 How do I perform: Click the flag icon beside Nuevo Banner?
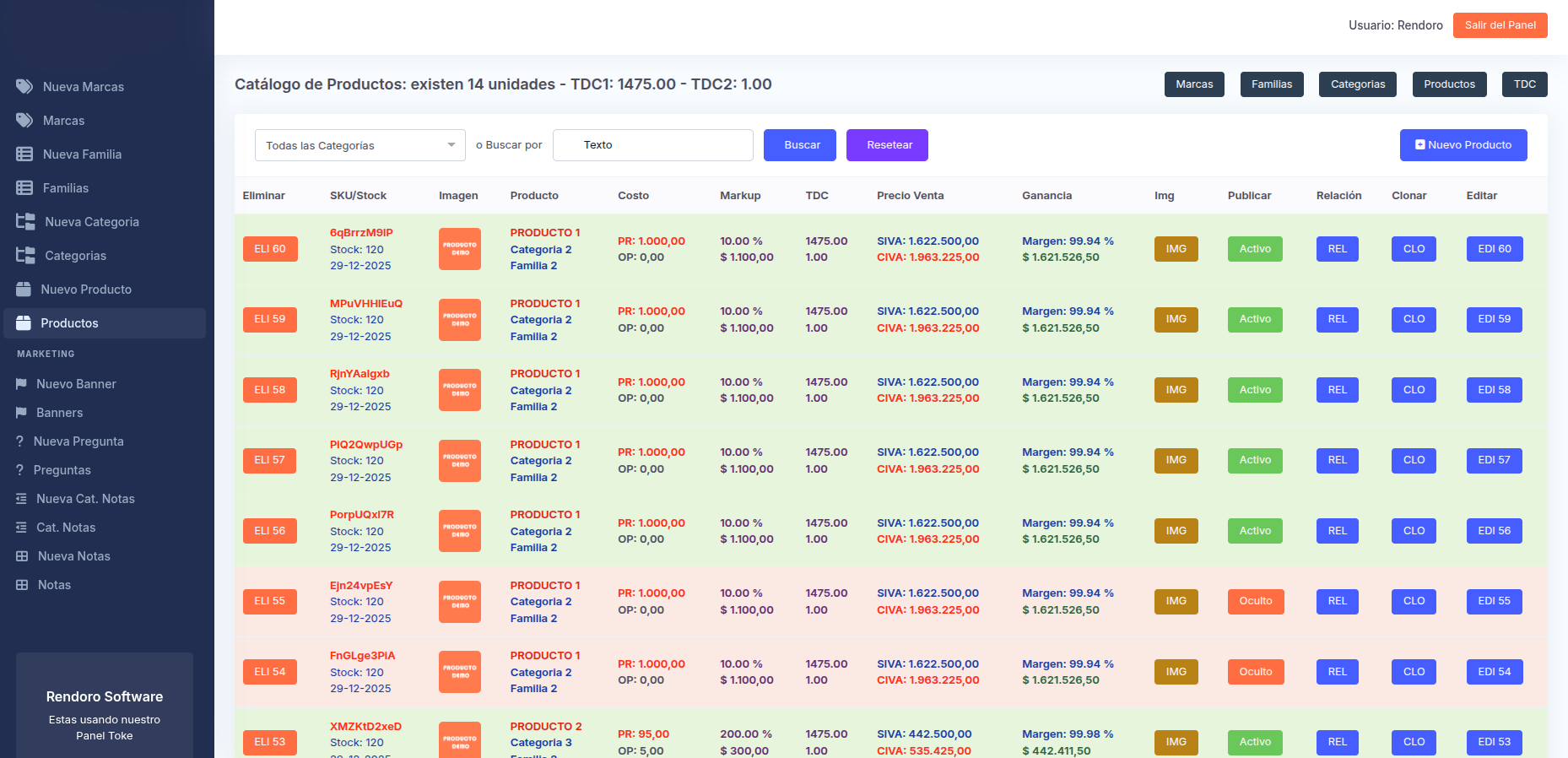[21, 384]
